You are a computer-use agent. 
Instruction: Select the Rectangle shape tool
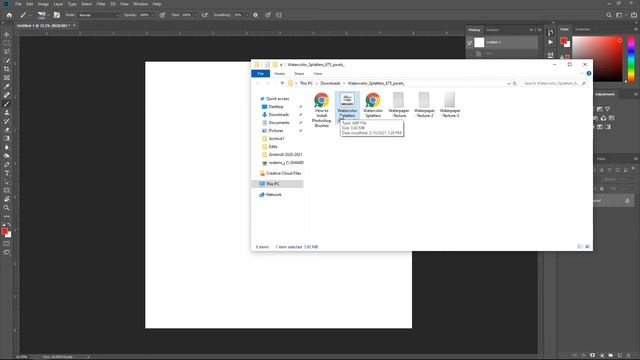click(7, 190)
